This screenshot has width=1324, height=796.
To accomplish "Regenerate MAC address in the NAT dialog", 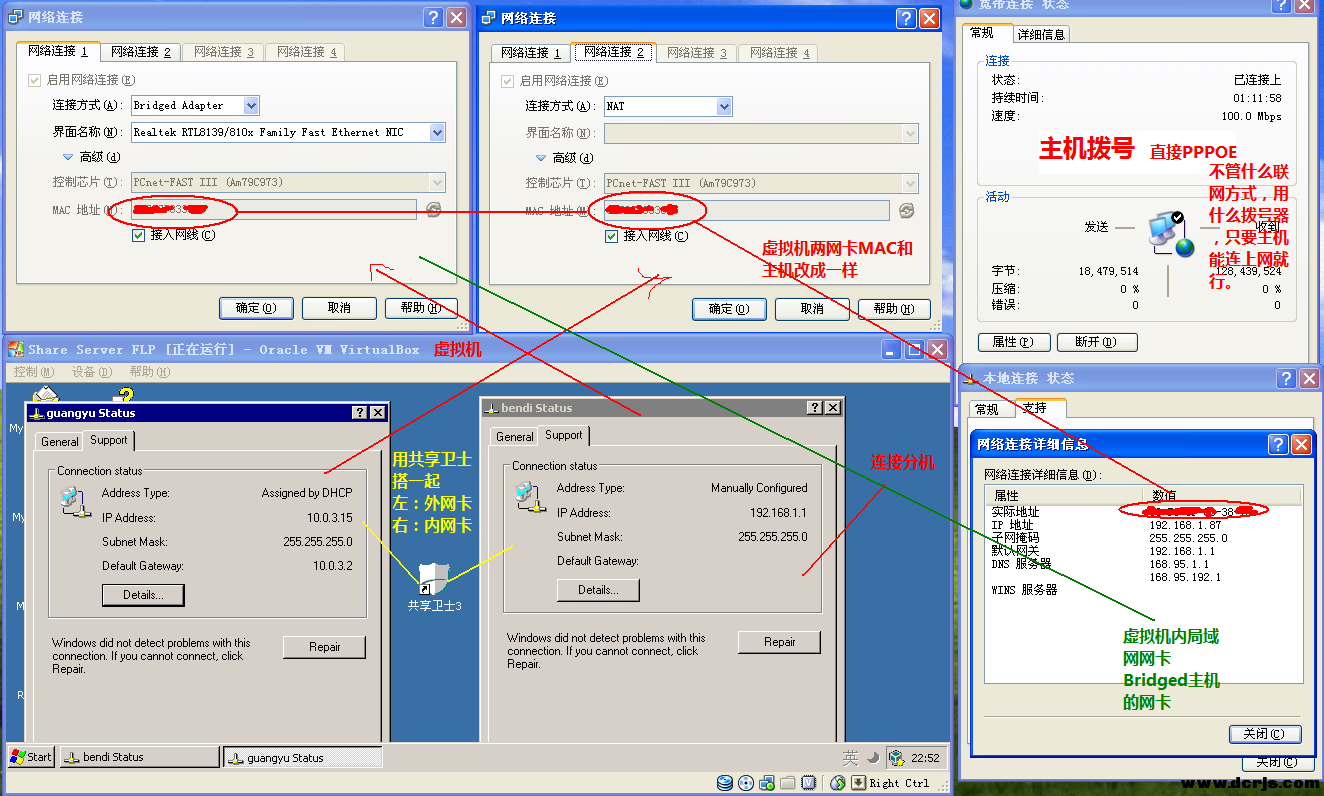I will (x=906, y=210).
